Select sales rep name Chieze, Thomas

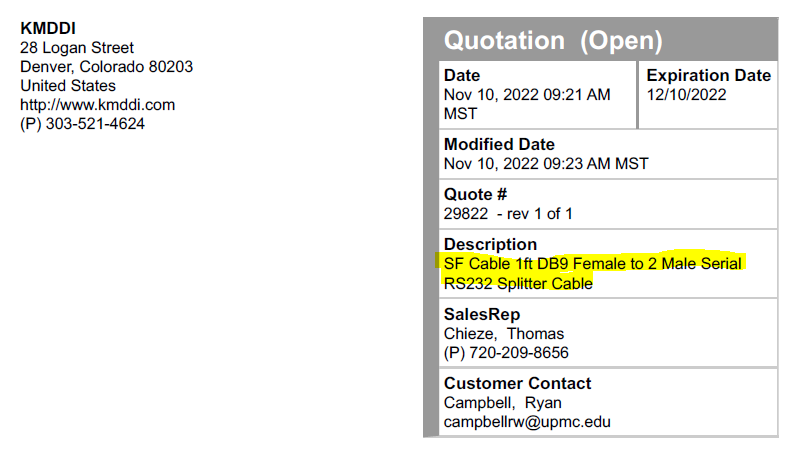pos(504,333)
